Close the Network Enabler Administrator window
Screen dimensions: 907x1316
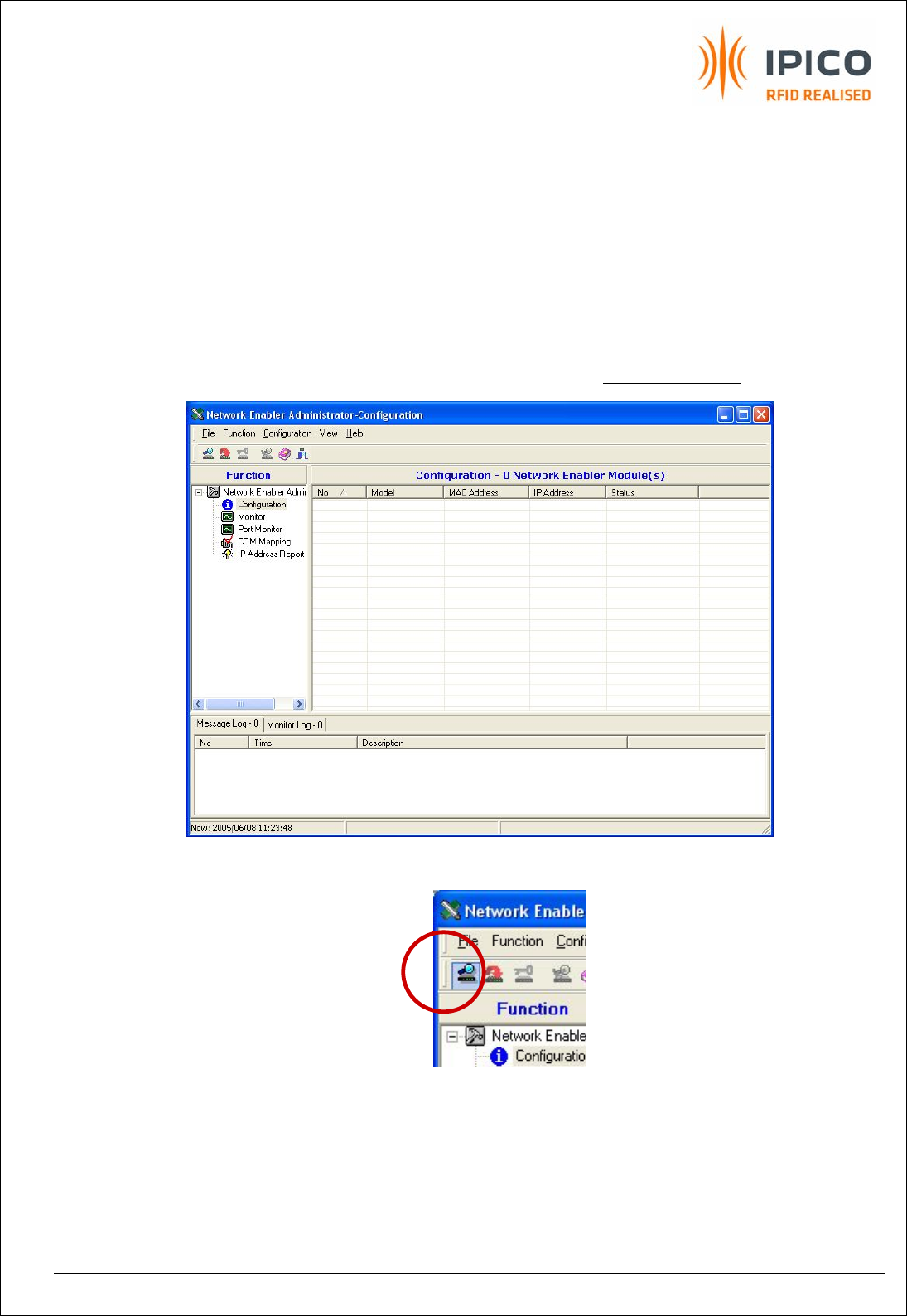pyautogui.click(x=761, y=414)
